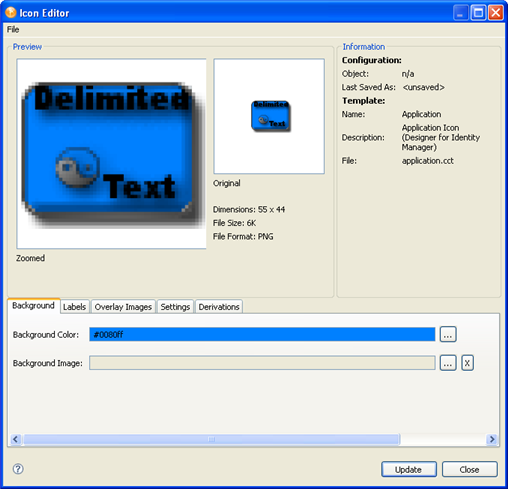Click the 'Original' caption label
Image resolution: width=508 pixels, height=489 pixels.
pyautogui.click(x=227, y=183)
